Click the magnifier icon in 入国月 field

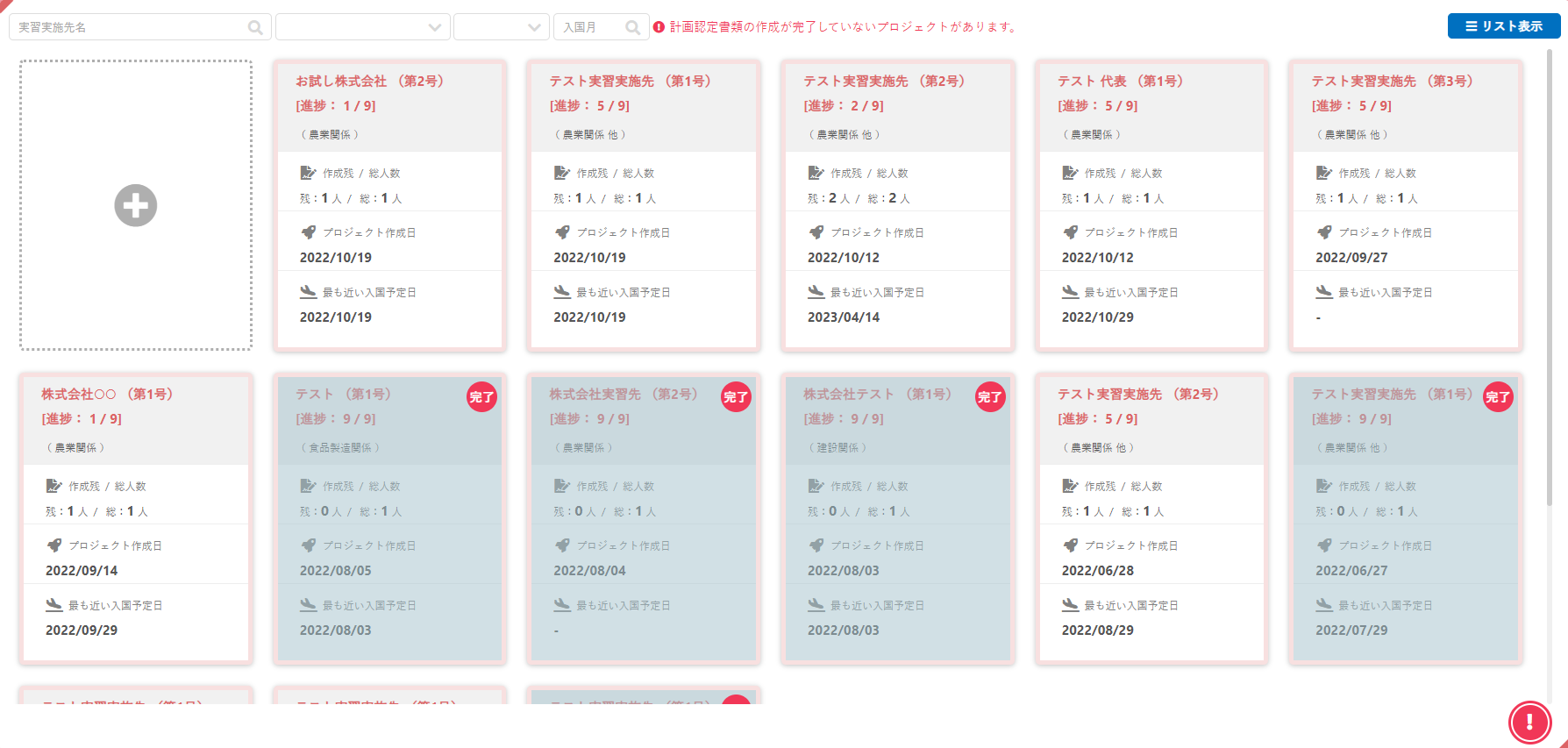pyautogui.click(x=632, y=27)
